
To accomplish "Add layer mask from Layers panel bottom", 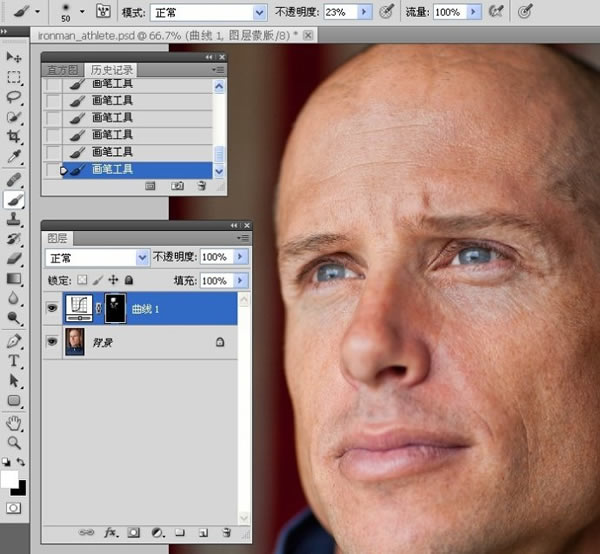I will (x=133, y=532).
